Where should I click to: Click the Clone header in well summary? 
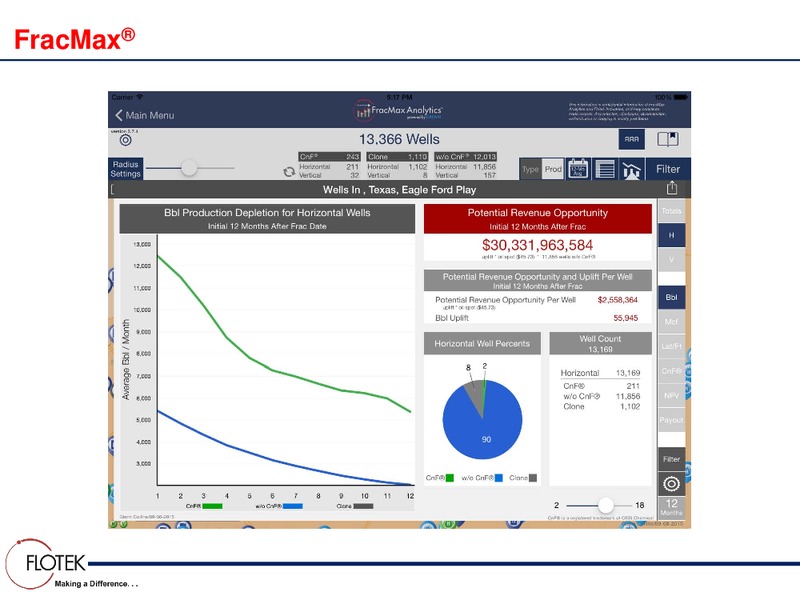pyautogui.click(x=397, y=157)
